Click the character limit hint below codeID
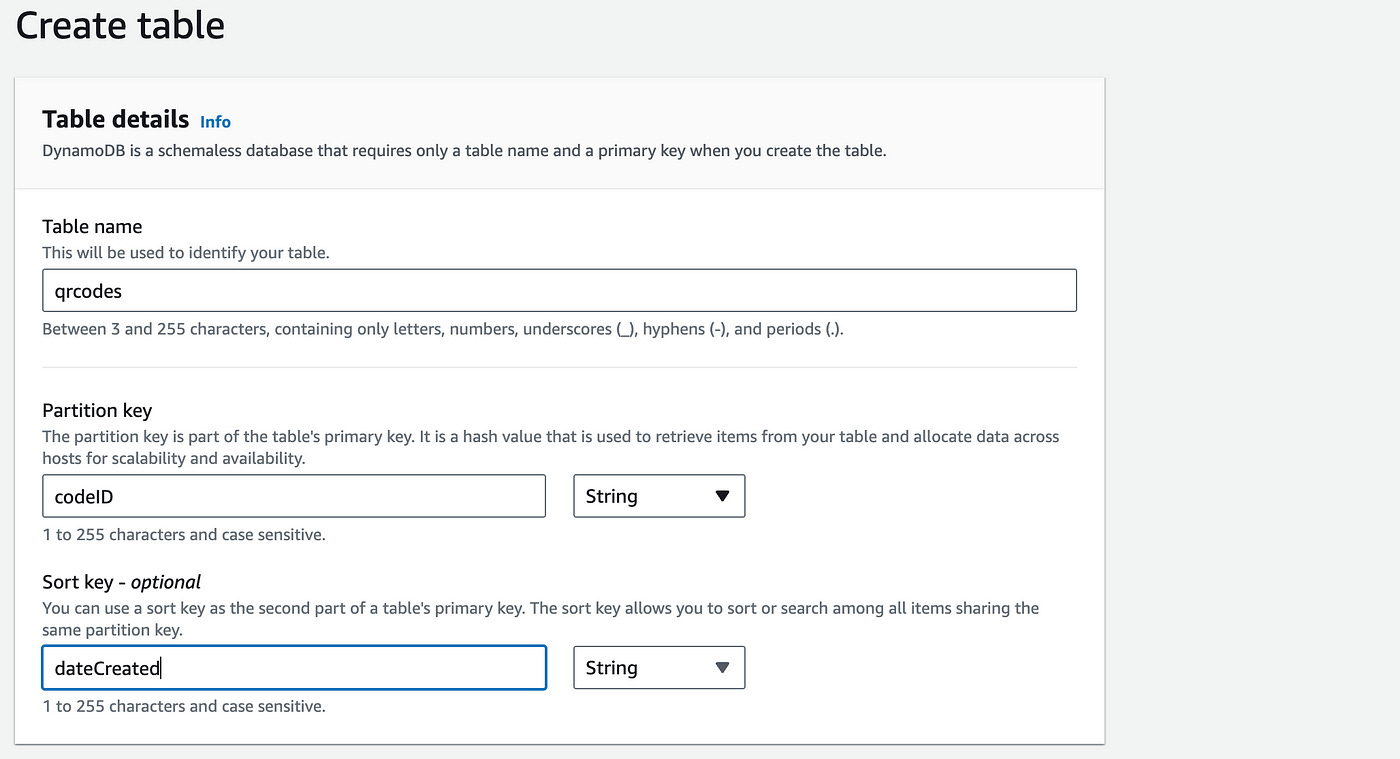Viewport: 1400px width, 759px height. [x=183, y=534]
